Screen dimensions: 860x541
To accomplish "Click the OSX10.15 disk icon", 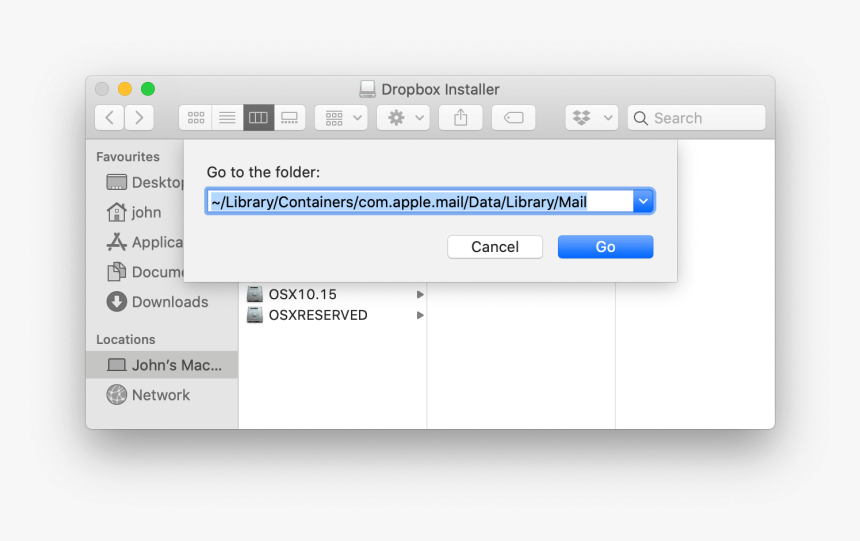I will coord(254,294).
